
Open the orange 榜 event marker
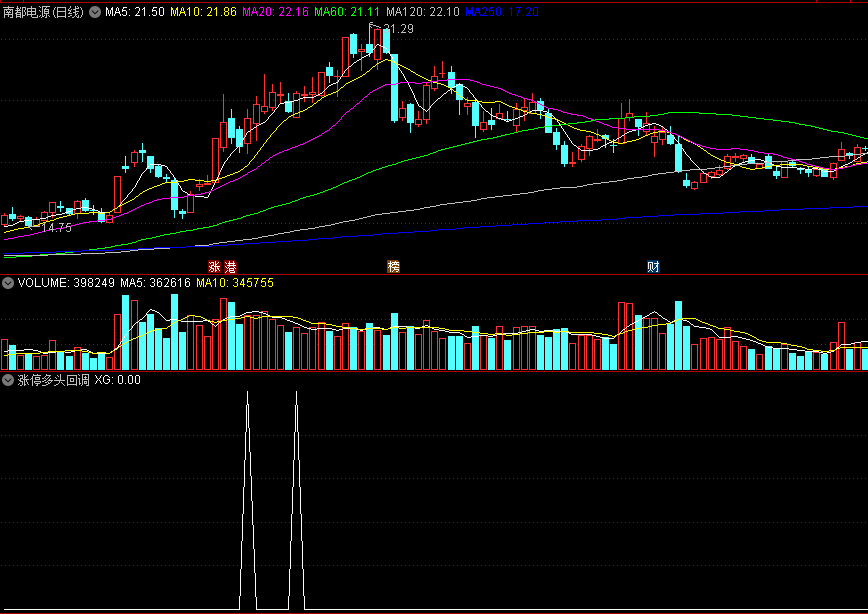click(x=394, y=267)
